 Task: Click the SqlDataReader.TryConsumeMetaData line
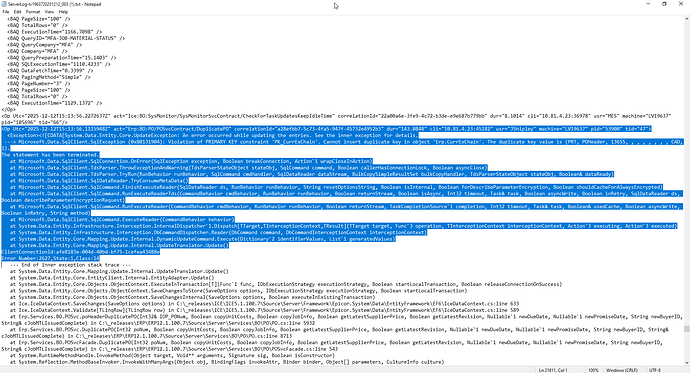point(99,181)
